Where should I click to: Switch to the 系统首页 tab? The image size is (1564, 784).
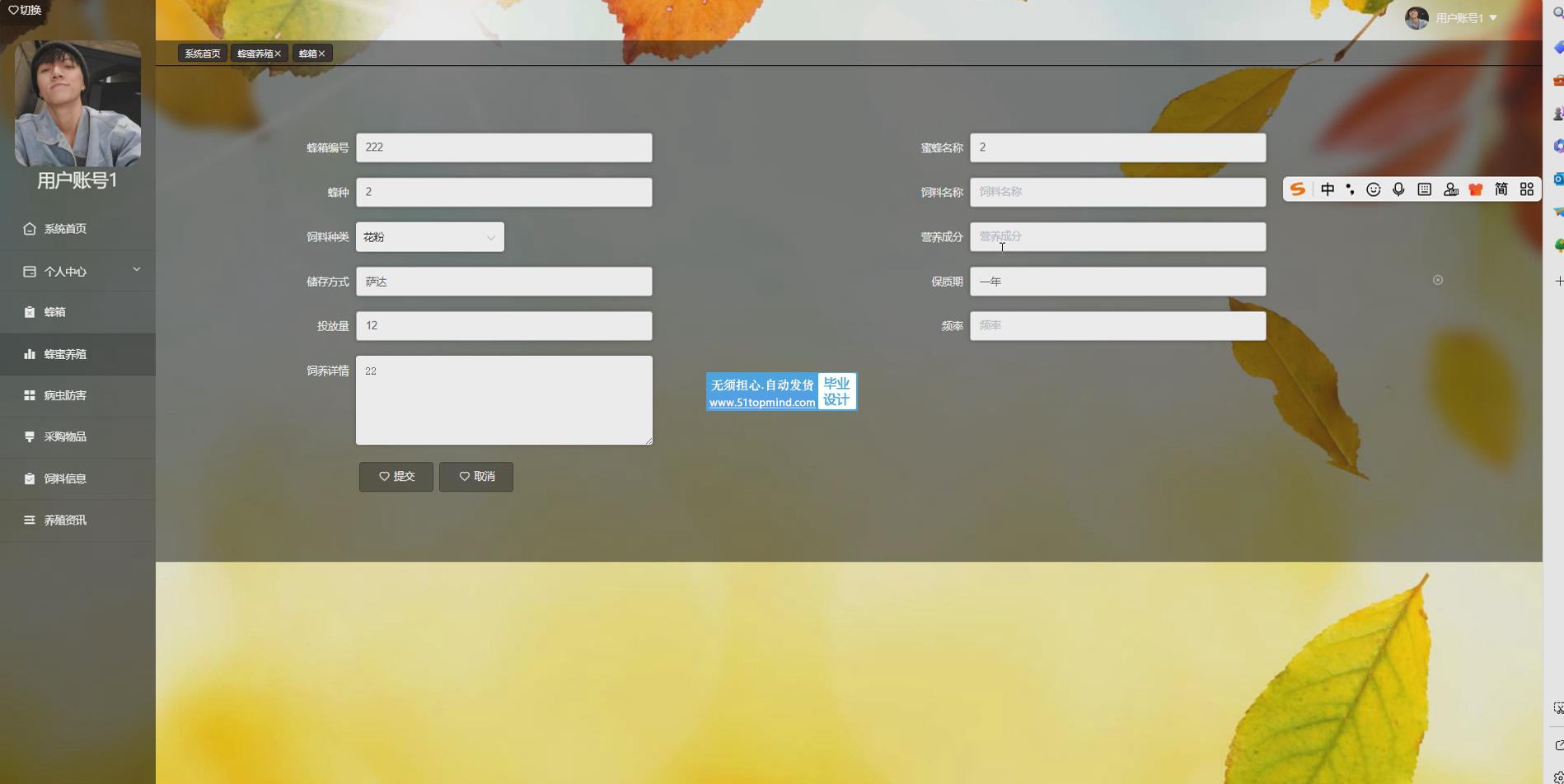202,54
